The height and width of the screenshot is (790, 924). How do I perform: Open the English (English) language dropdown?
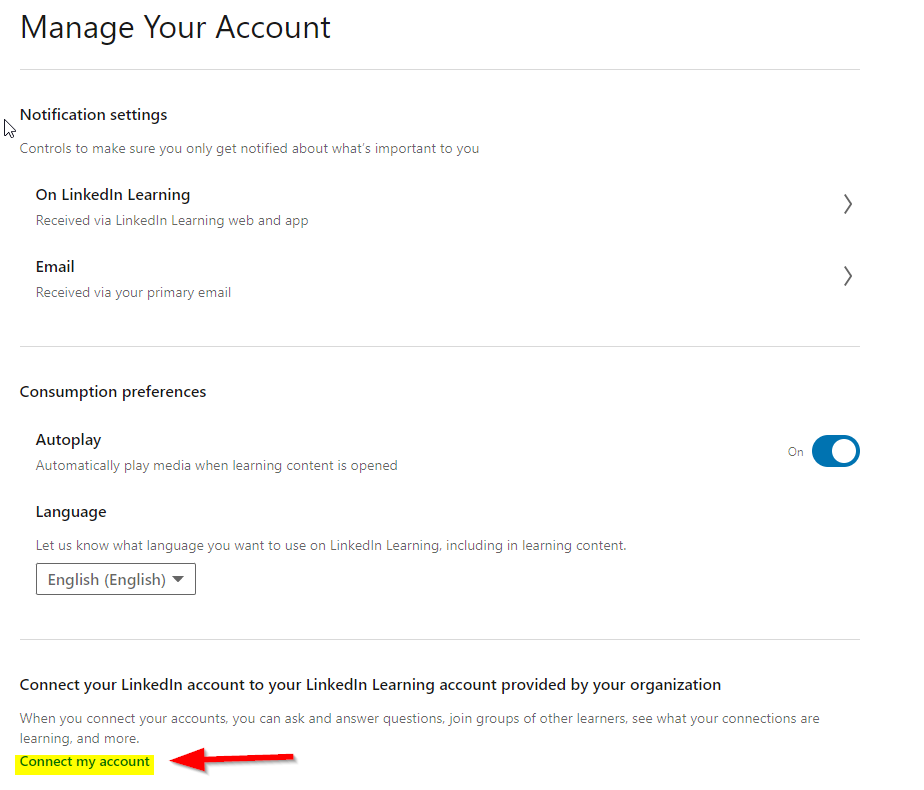click(116, 579)
